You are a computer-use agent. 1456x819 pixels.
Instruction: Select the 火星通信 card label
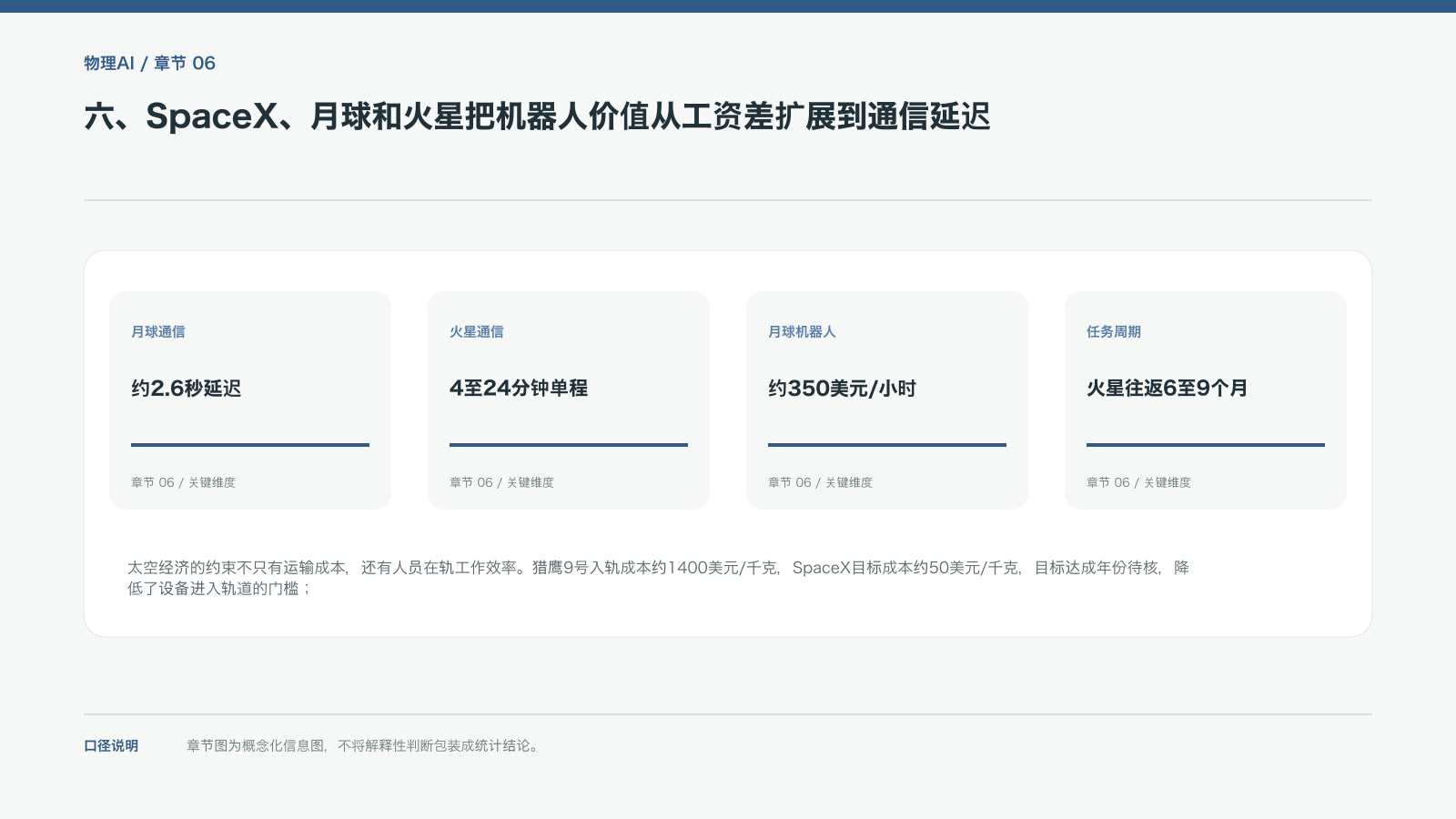tap(477, 332)
